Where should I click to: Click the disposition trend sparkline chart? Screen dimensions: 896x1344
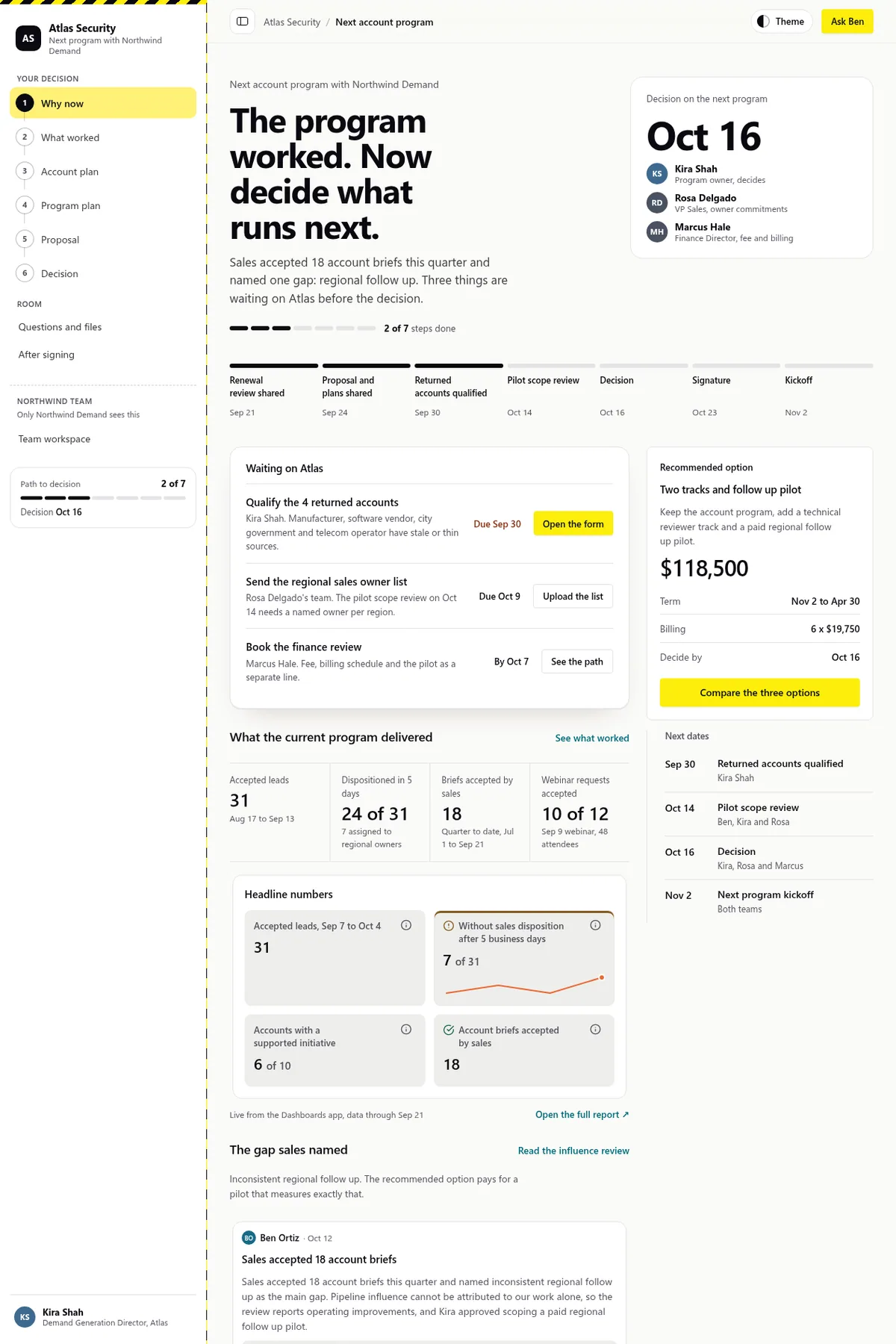pyautogui.click(x=524, y=985)
